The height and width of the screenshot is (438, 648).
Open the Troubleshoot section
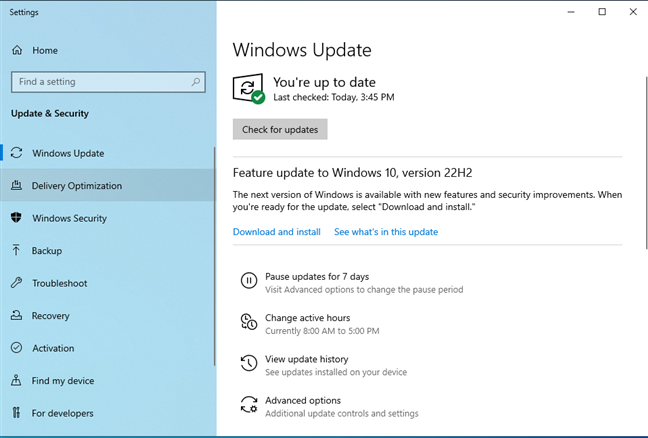coord(107,283)
